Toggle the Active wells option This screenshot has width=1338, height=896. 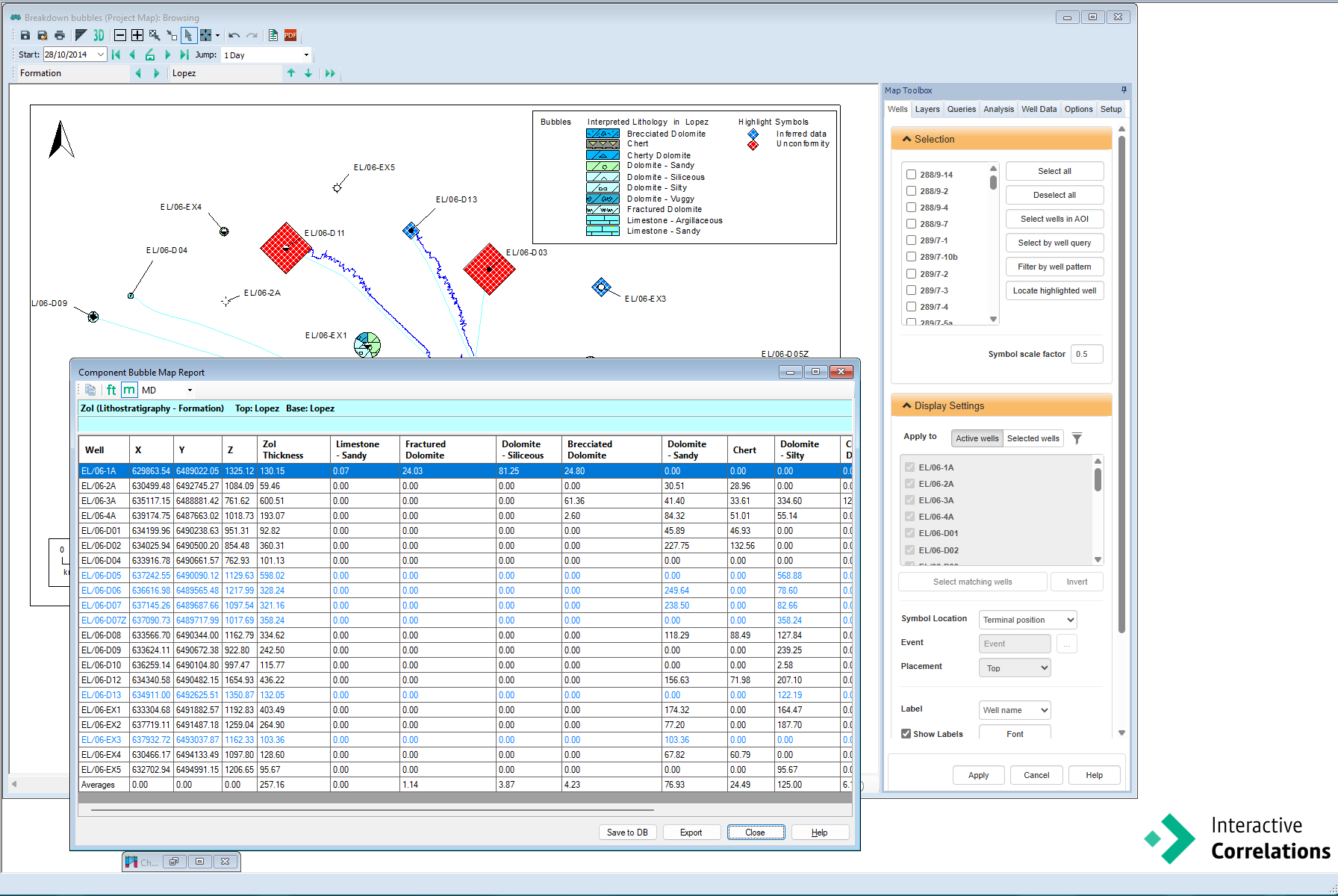pos(977,438)
